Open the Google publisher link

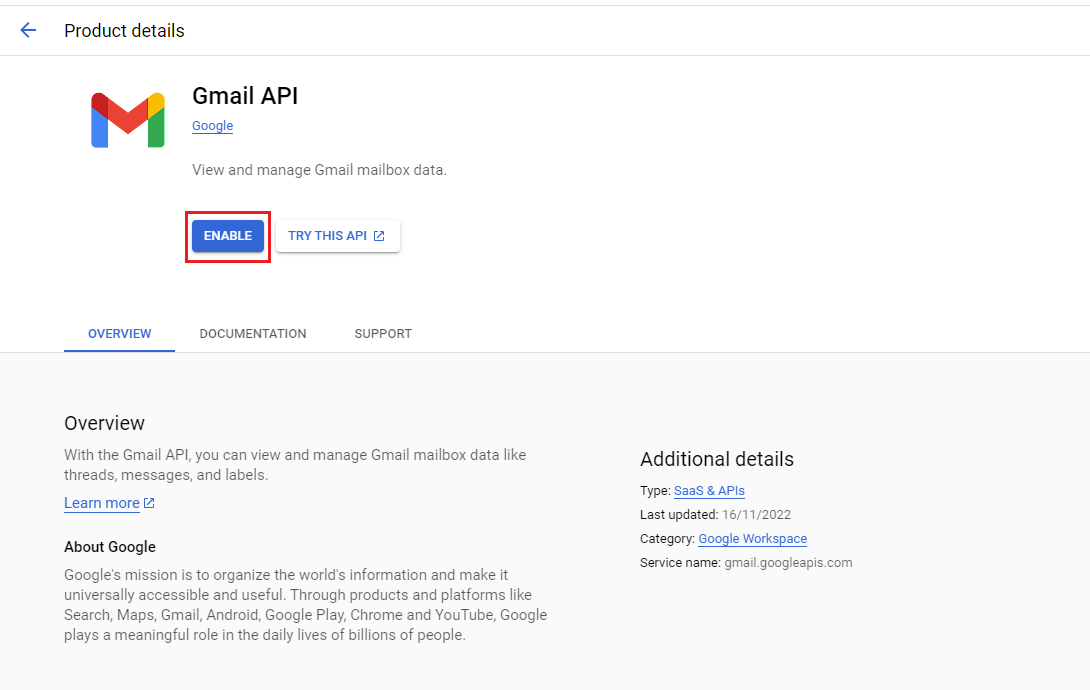coord(212,126)
